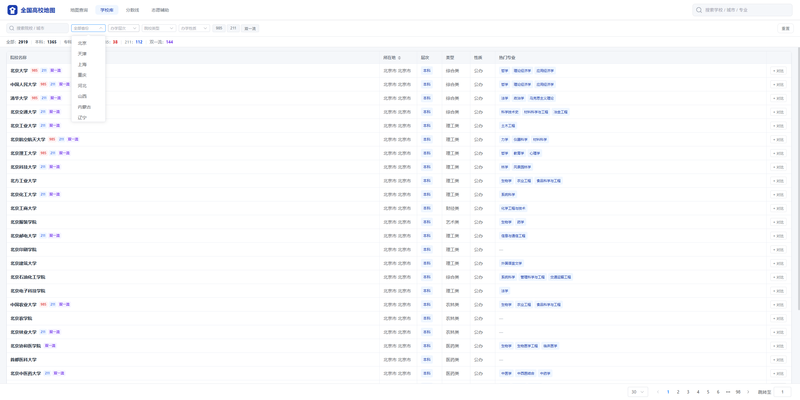Sort by the 所在地 column sort icon
Image resolution: width=800 pixels, height=400 pixels.
click(x=399, y=58)
